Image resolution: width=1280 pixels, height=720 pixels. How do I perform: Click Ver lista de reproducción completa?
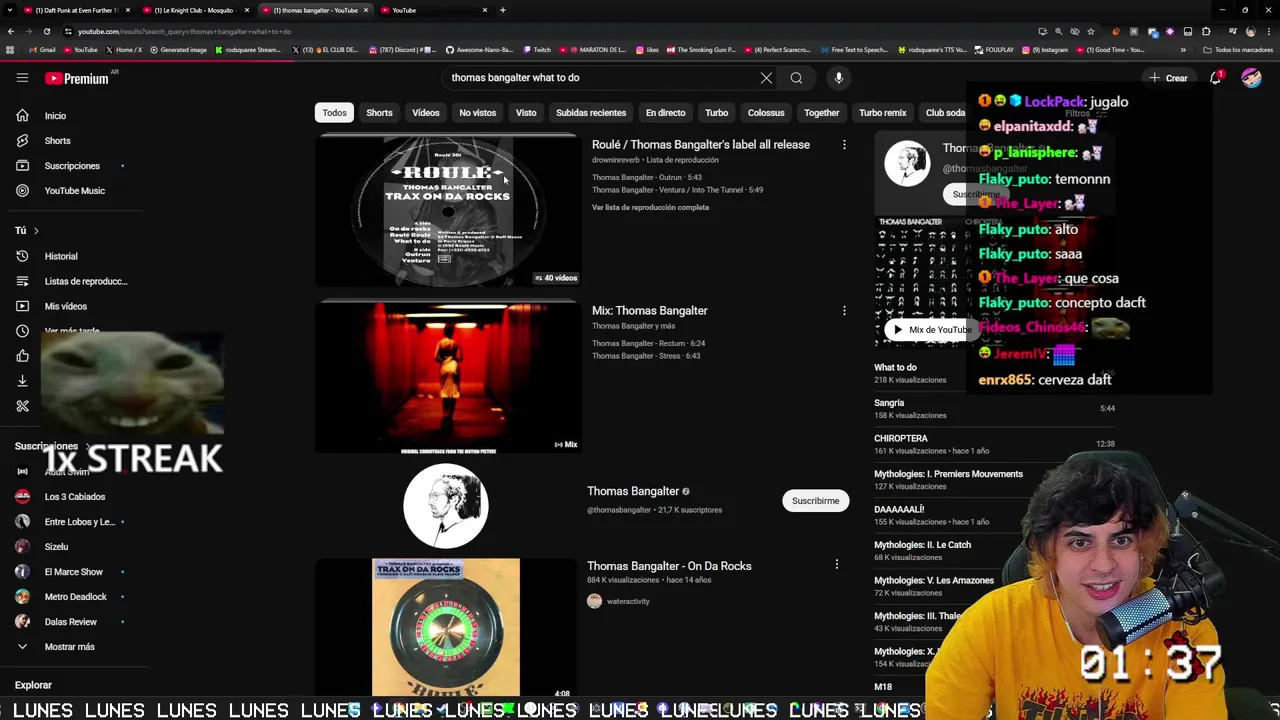click(x=650, y=208)
